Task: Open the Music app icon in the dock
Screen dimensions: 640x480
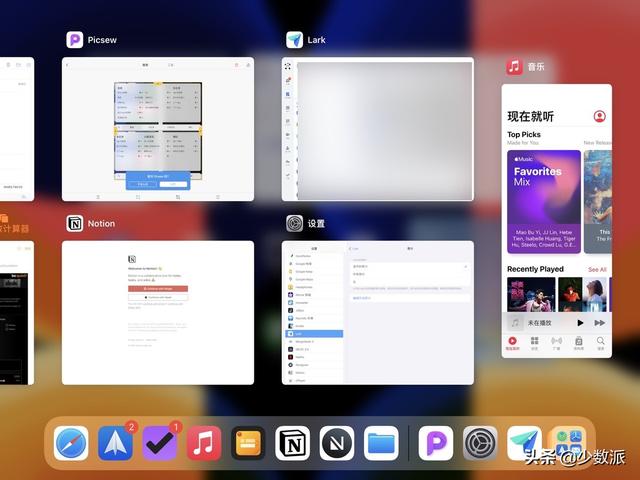Action: coord(204,443)
